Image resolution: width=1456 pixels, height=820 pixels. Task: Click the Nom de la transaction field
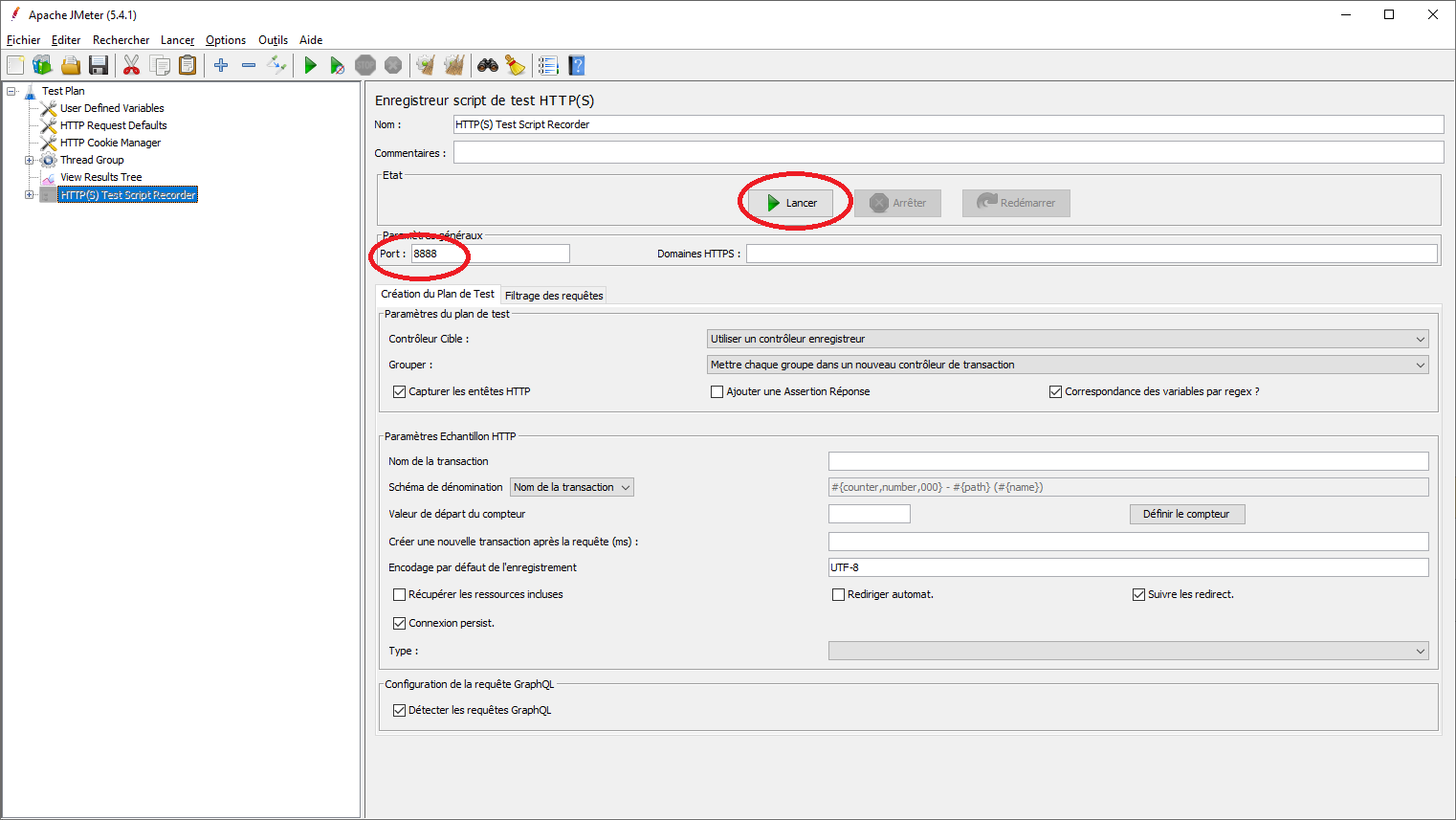[1129, 461]
